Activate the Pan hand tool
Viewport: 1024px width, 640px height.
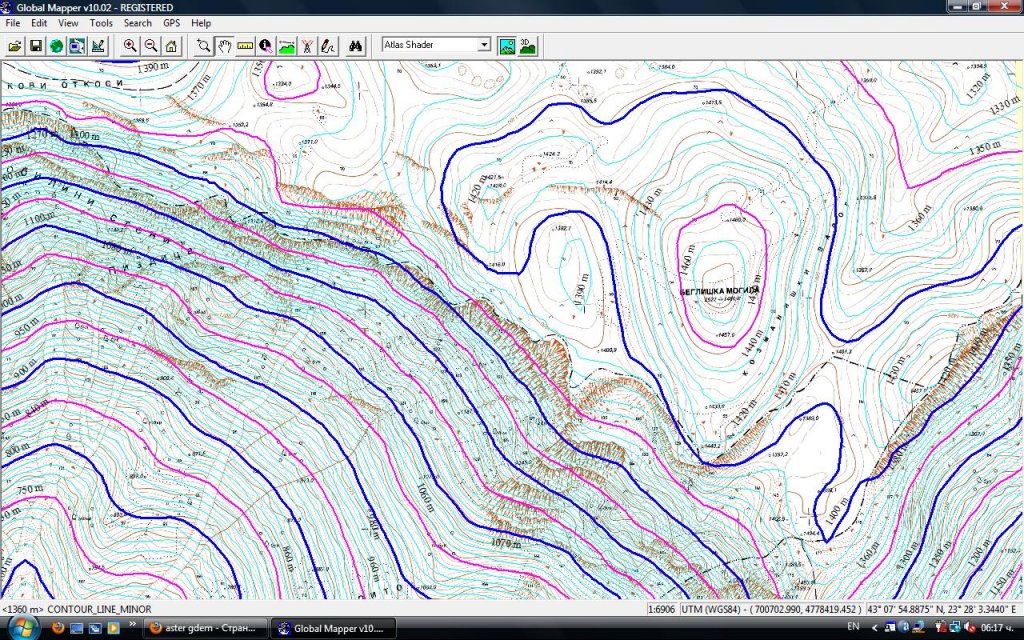pos(224,46)
